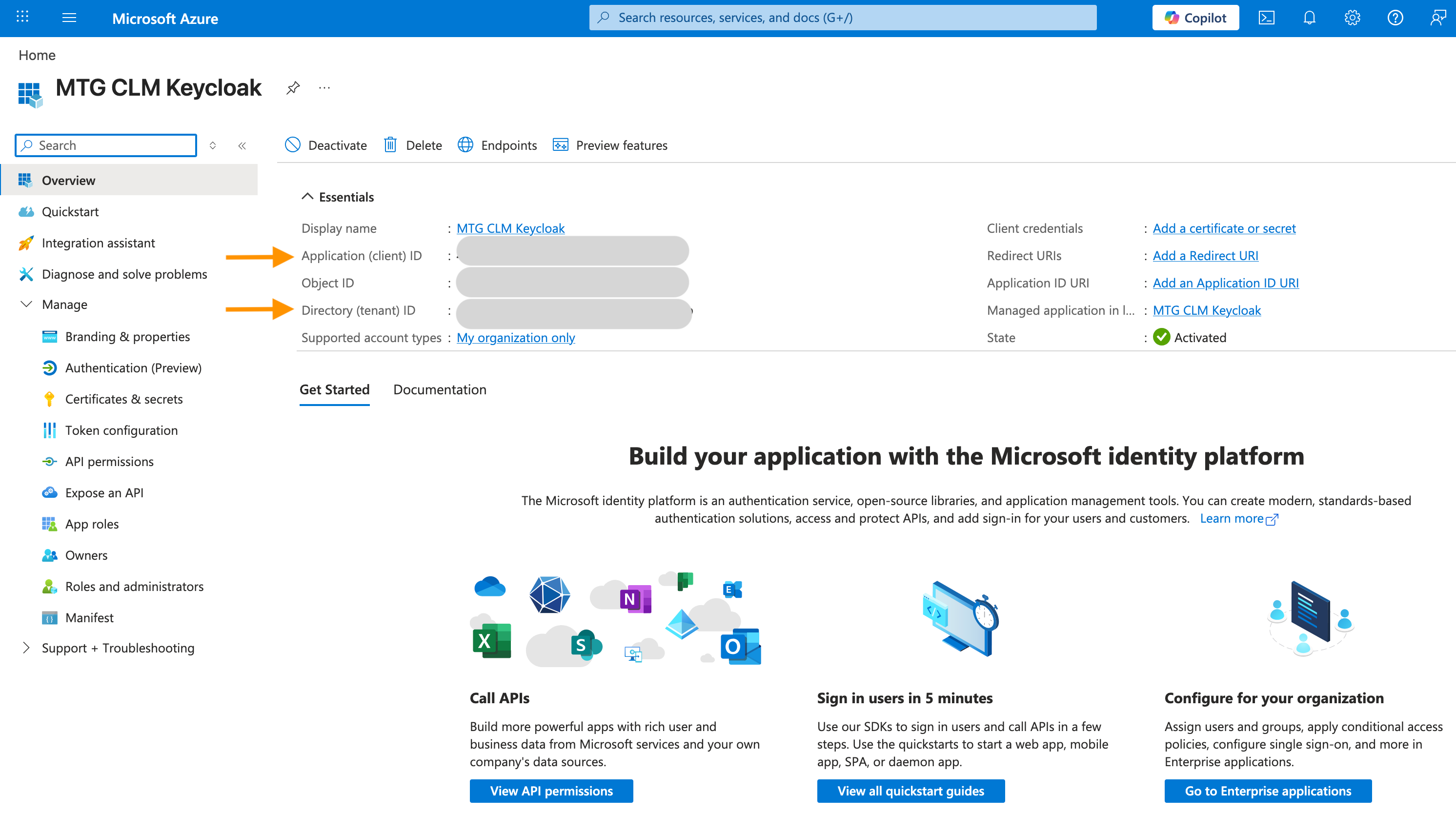The height and width of the screenshot is (814, 1456).
Task: Click the Endpoints globe icon
Action: 465,145
